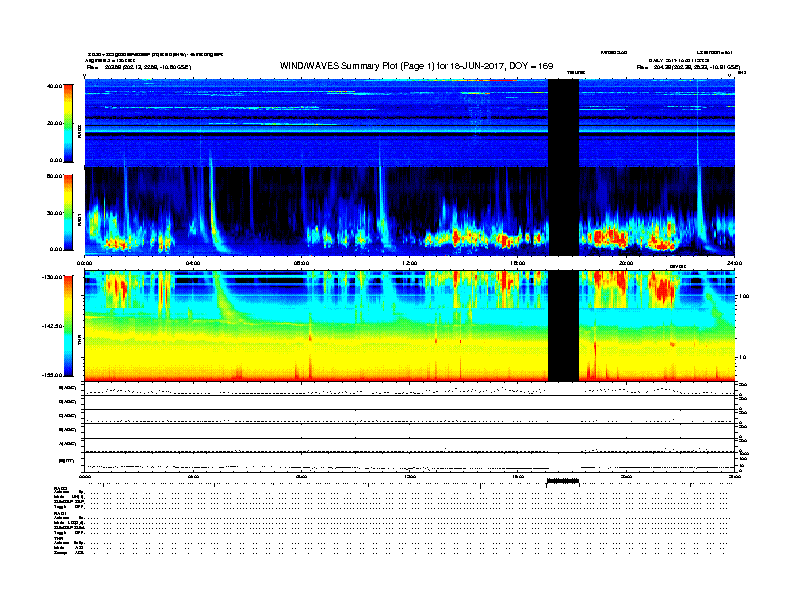Click the DOY = 169 text in title
This screenshot has width=792, height=612.
click(x=531, y=66)
